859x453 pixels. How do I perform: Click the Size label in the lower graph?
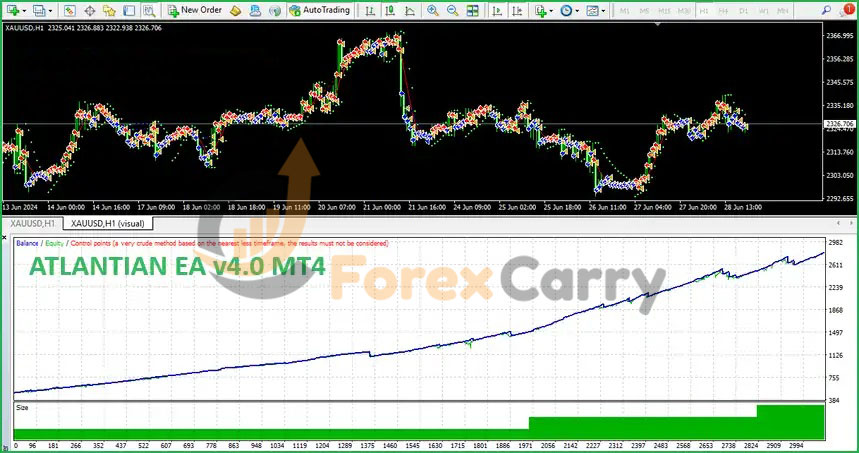22,408
